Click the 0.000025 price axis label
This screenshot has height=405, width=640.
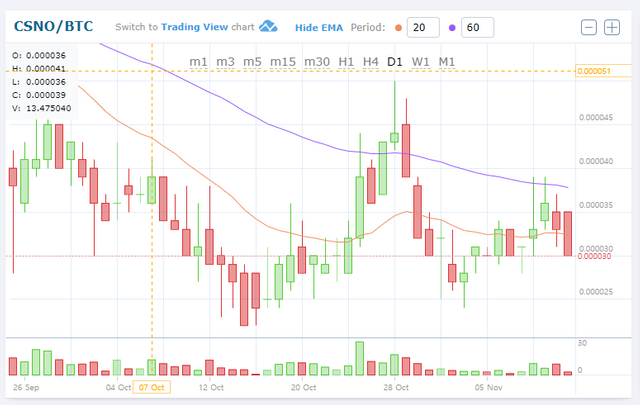[x=596, y=292]
